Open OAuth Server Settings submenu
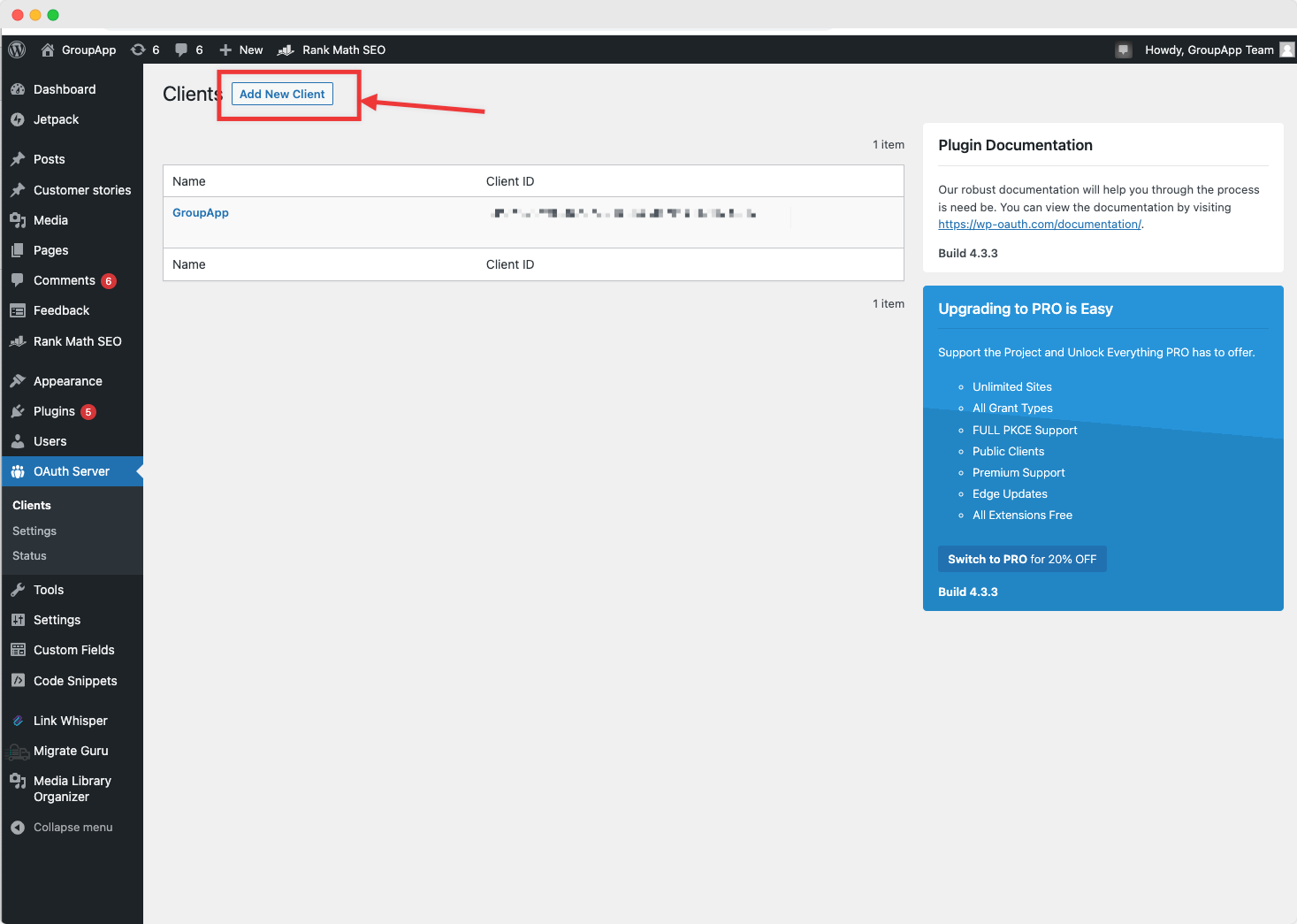 coord(34,531)
